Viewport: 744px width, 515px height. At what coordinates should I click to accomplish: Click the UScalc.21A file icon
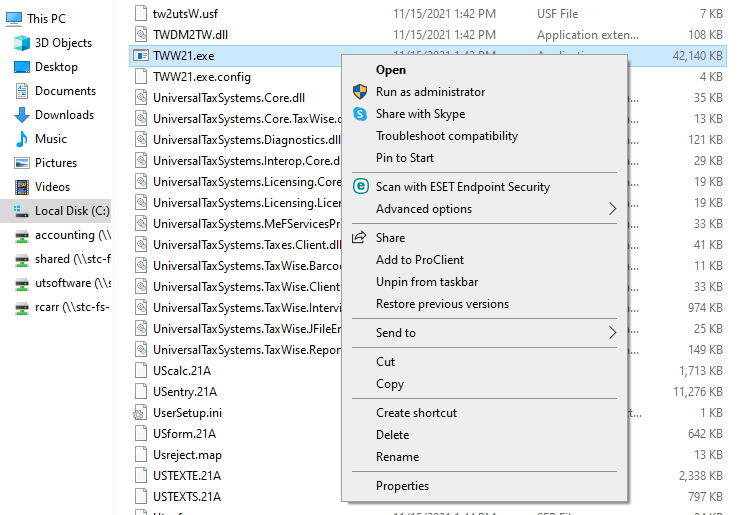(x=141, y=371)
